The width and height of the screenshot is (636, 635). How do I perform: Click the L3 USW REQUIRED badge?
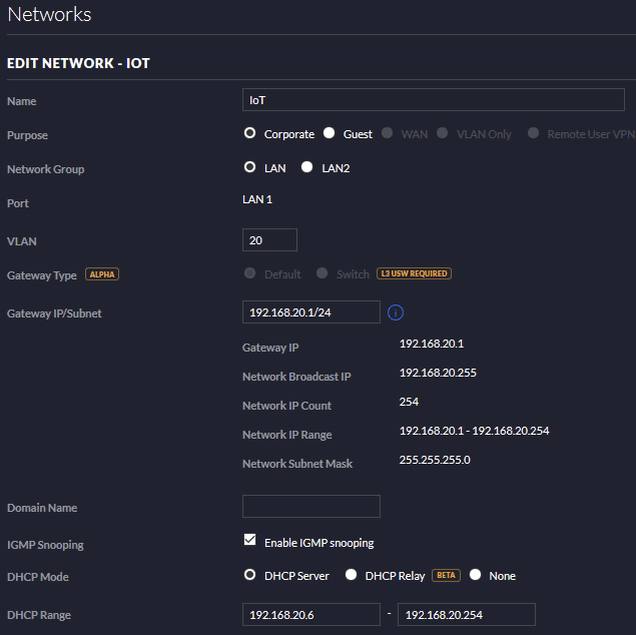coord(413,274)
